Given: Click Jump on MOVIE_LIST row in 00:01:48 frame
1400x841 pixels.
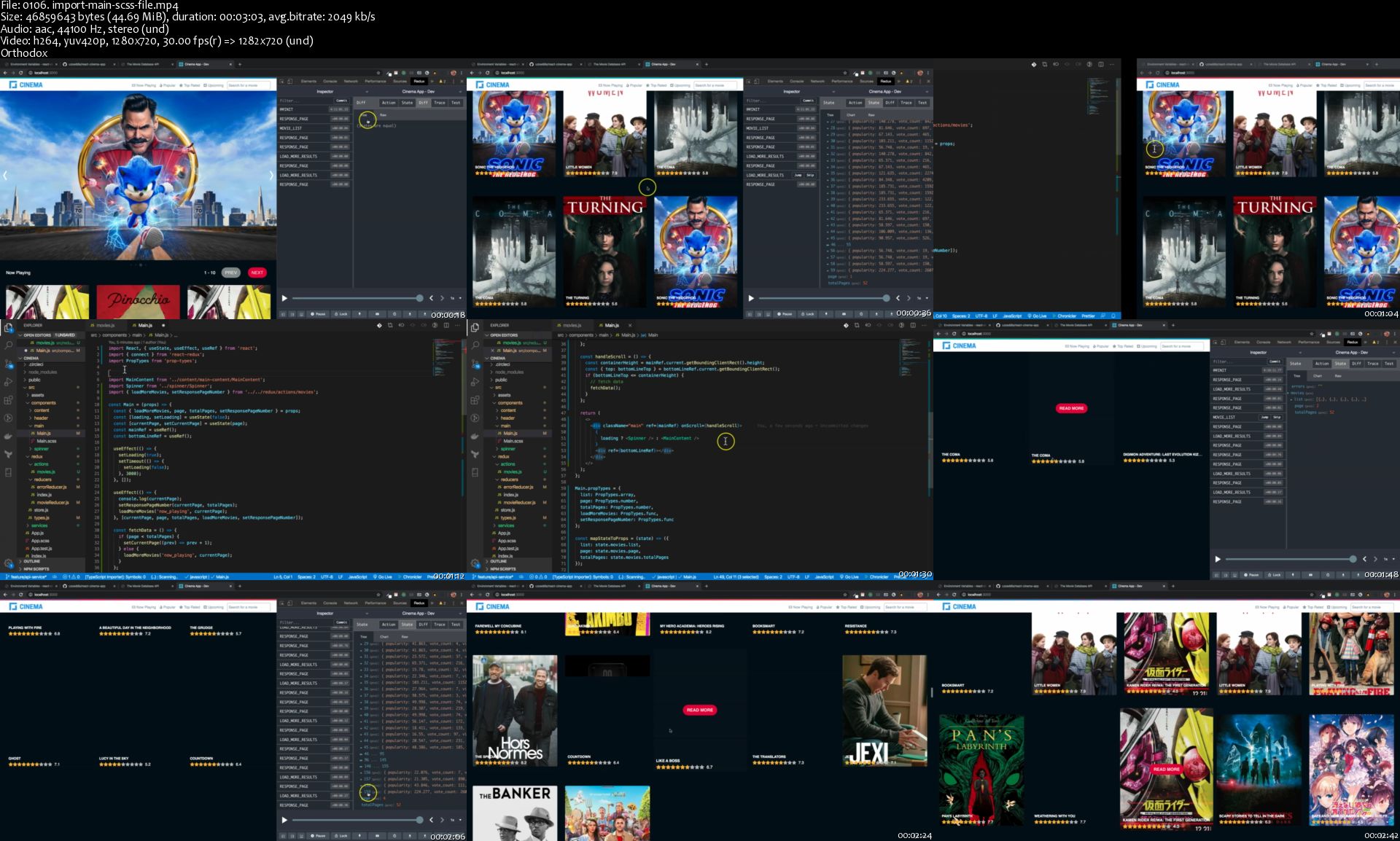Looking at the screenshot, I should tap(1264, 418).
